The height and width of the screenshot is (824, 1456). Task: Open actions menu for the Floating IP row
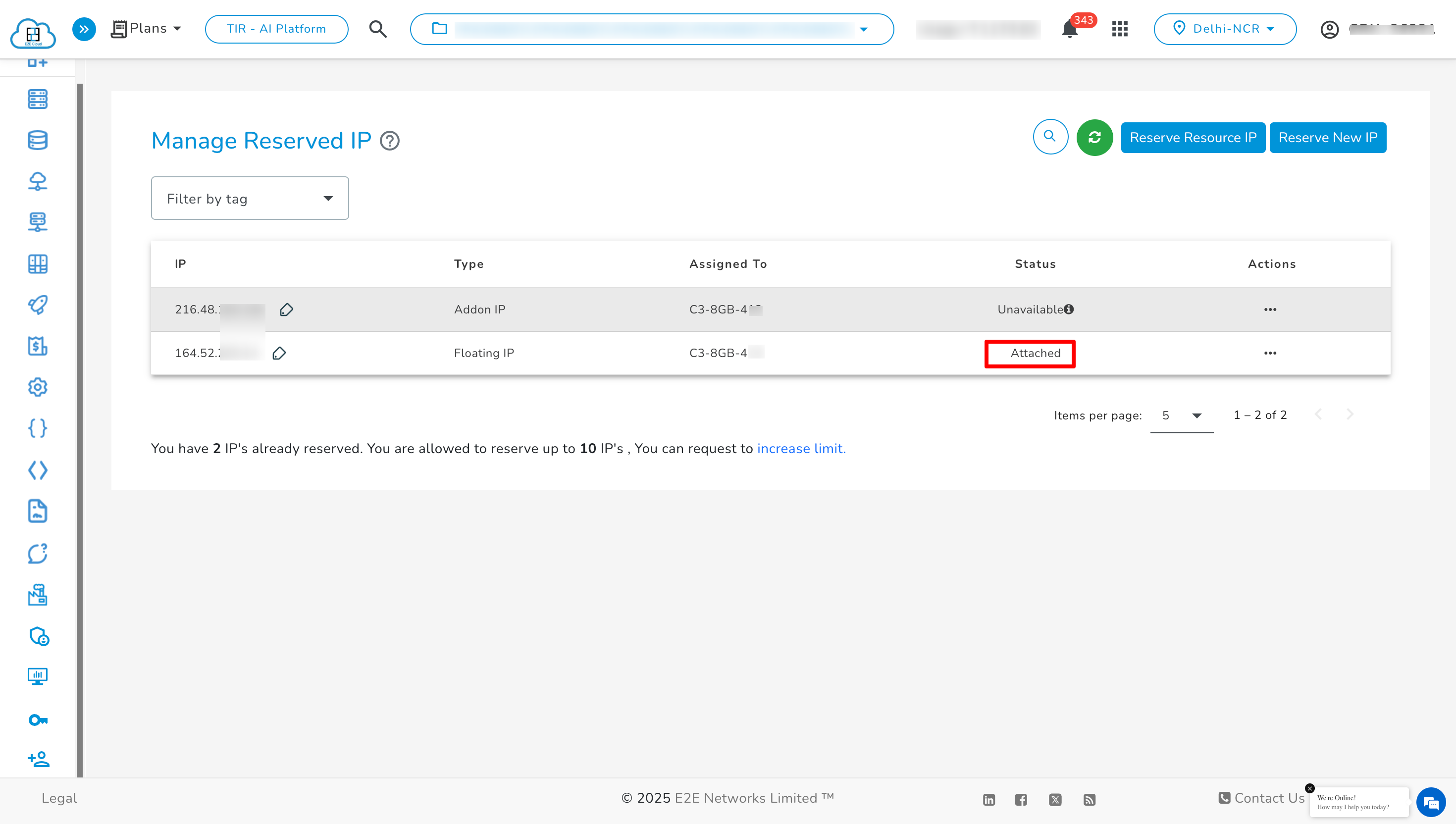click(1270, 353)
